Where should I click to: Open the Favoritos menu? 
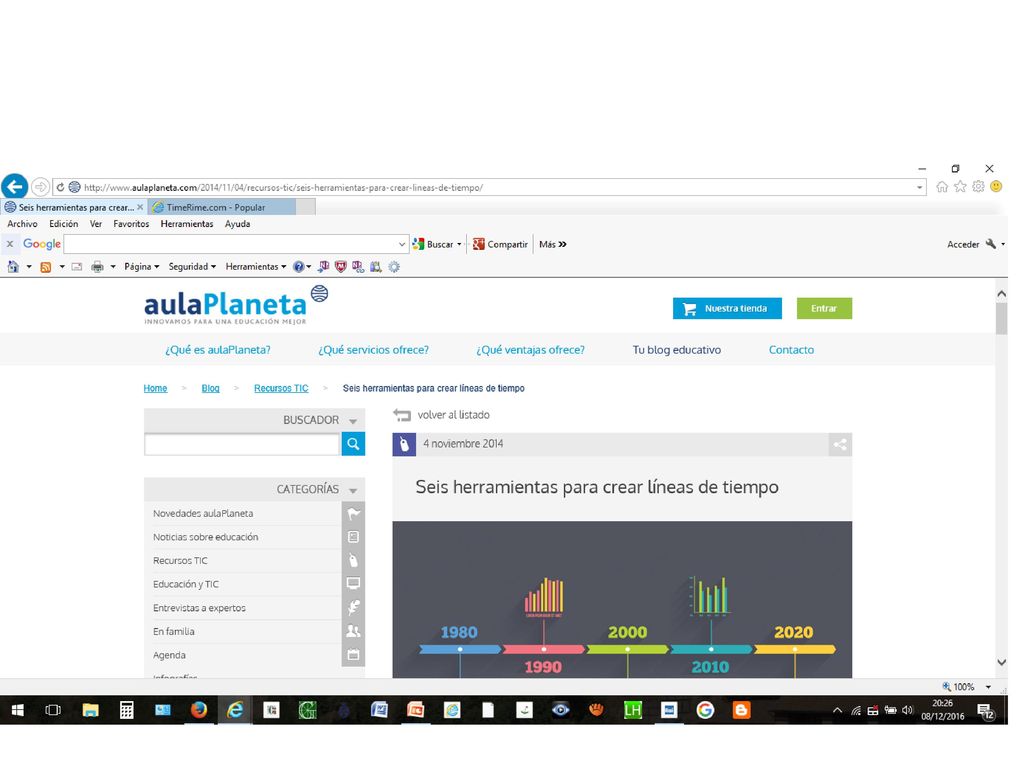pyautogui.click(x=131, y=223)
